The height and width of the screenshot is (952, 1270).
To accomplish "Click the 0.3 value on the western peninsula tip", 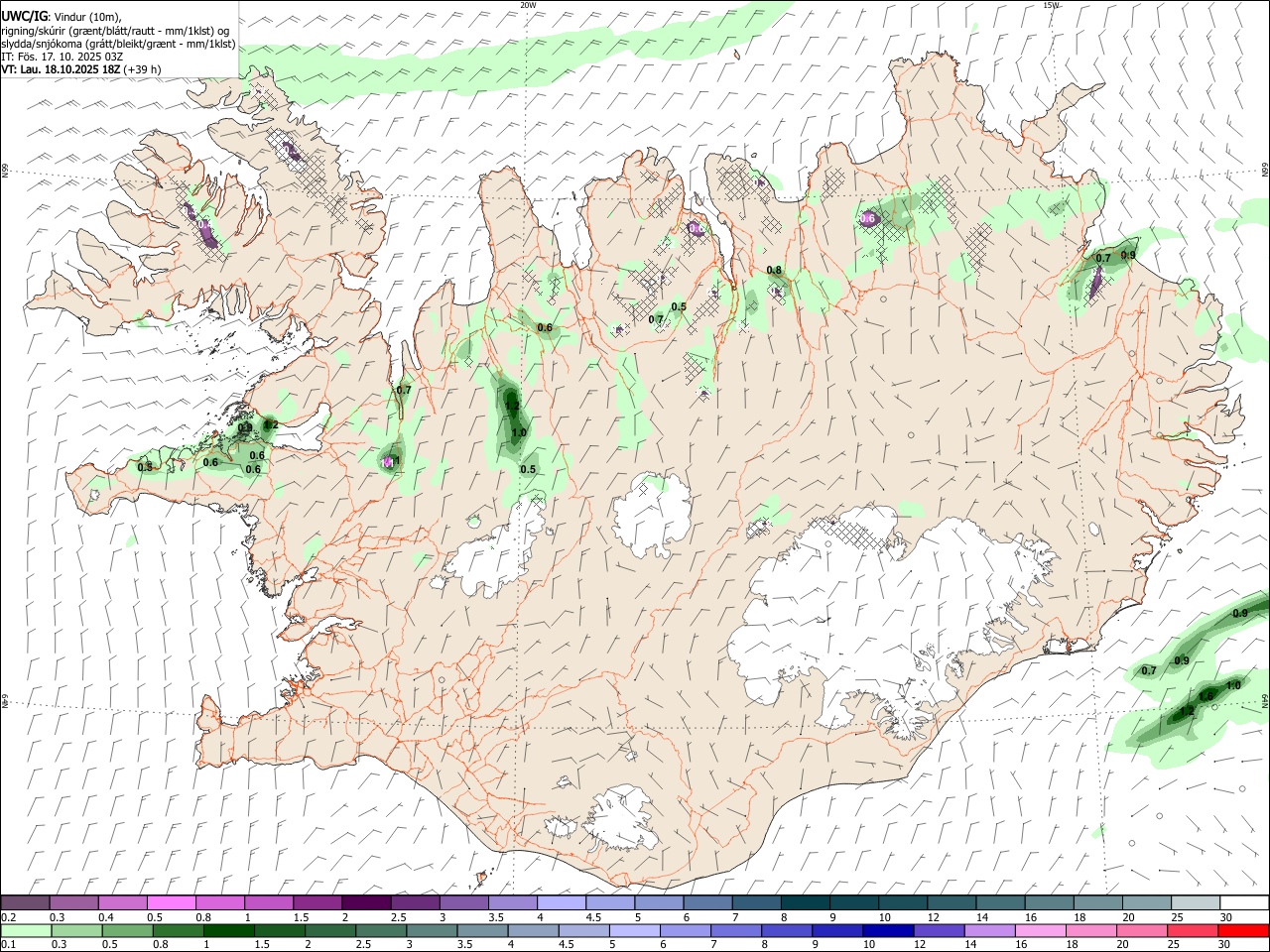I will click(145, 467).
